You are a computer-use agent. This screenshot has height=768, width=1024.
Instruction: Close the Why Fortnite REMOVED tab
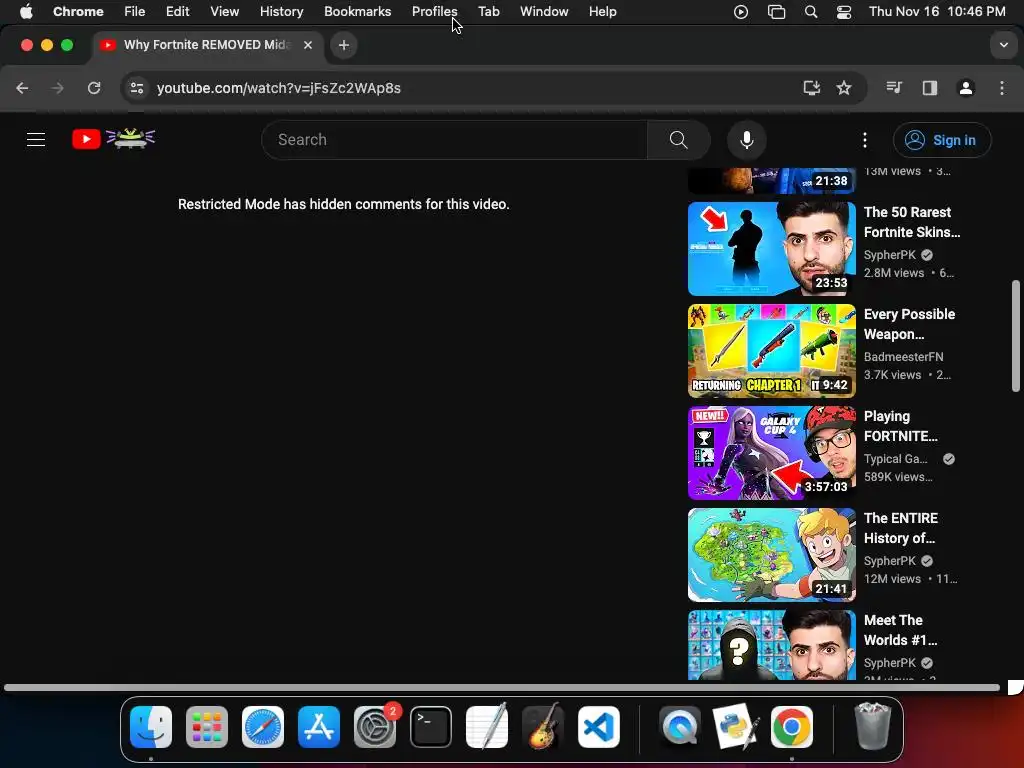pos(308,45)
